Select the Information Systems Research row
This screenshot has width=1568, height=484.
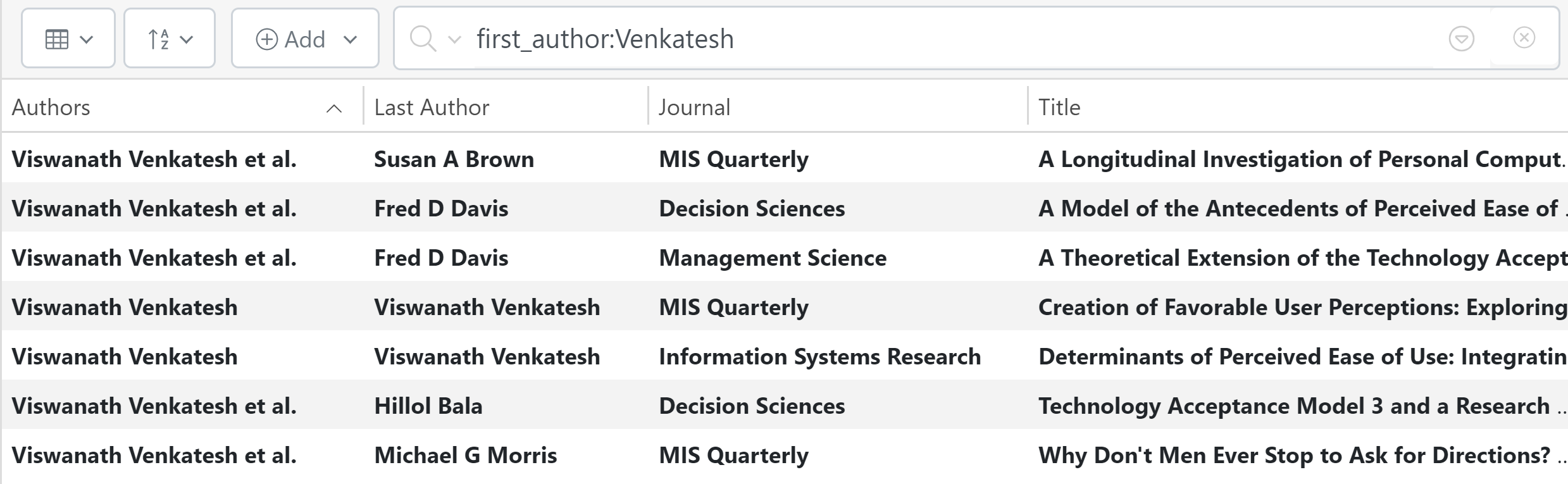coord(819,357)
